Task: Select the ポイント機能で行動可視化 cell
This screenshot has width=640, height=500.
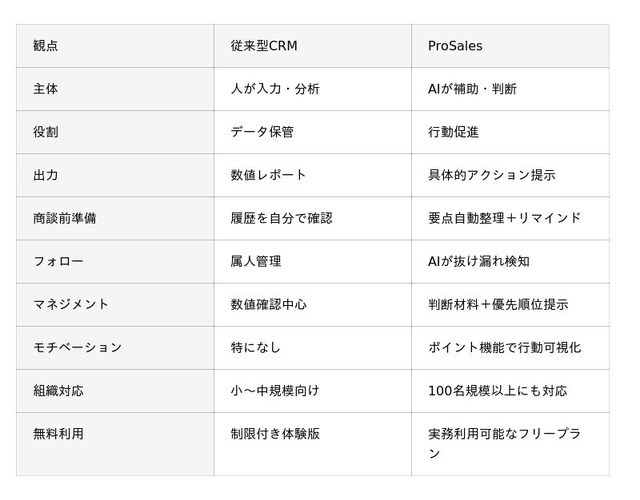Action: [504, 347]
